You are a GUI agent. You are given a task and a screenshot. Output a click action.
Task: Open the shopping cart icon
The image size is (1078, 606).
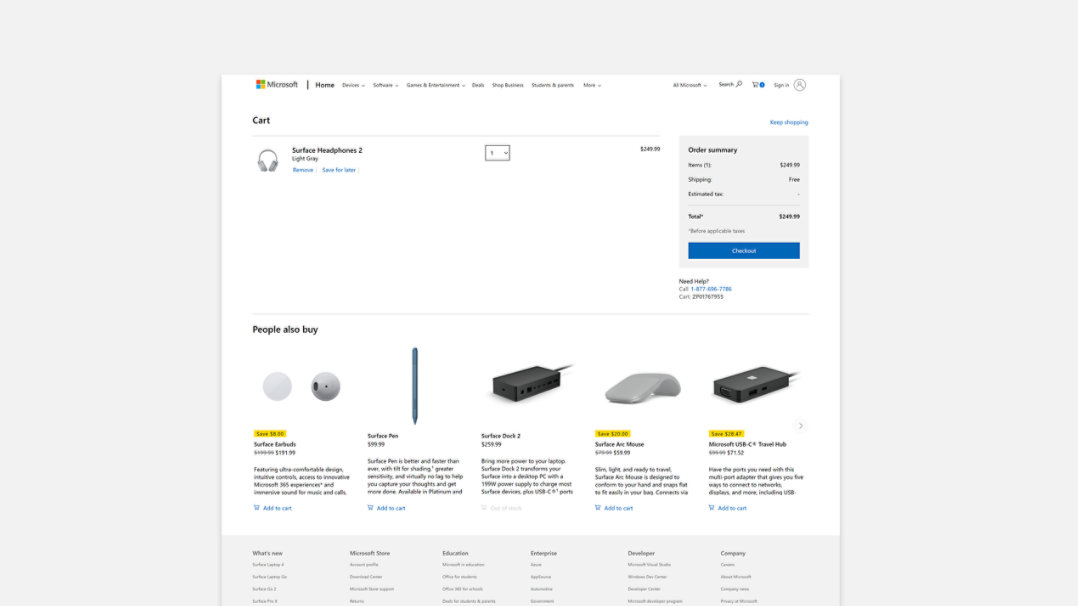(757, 85)
